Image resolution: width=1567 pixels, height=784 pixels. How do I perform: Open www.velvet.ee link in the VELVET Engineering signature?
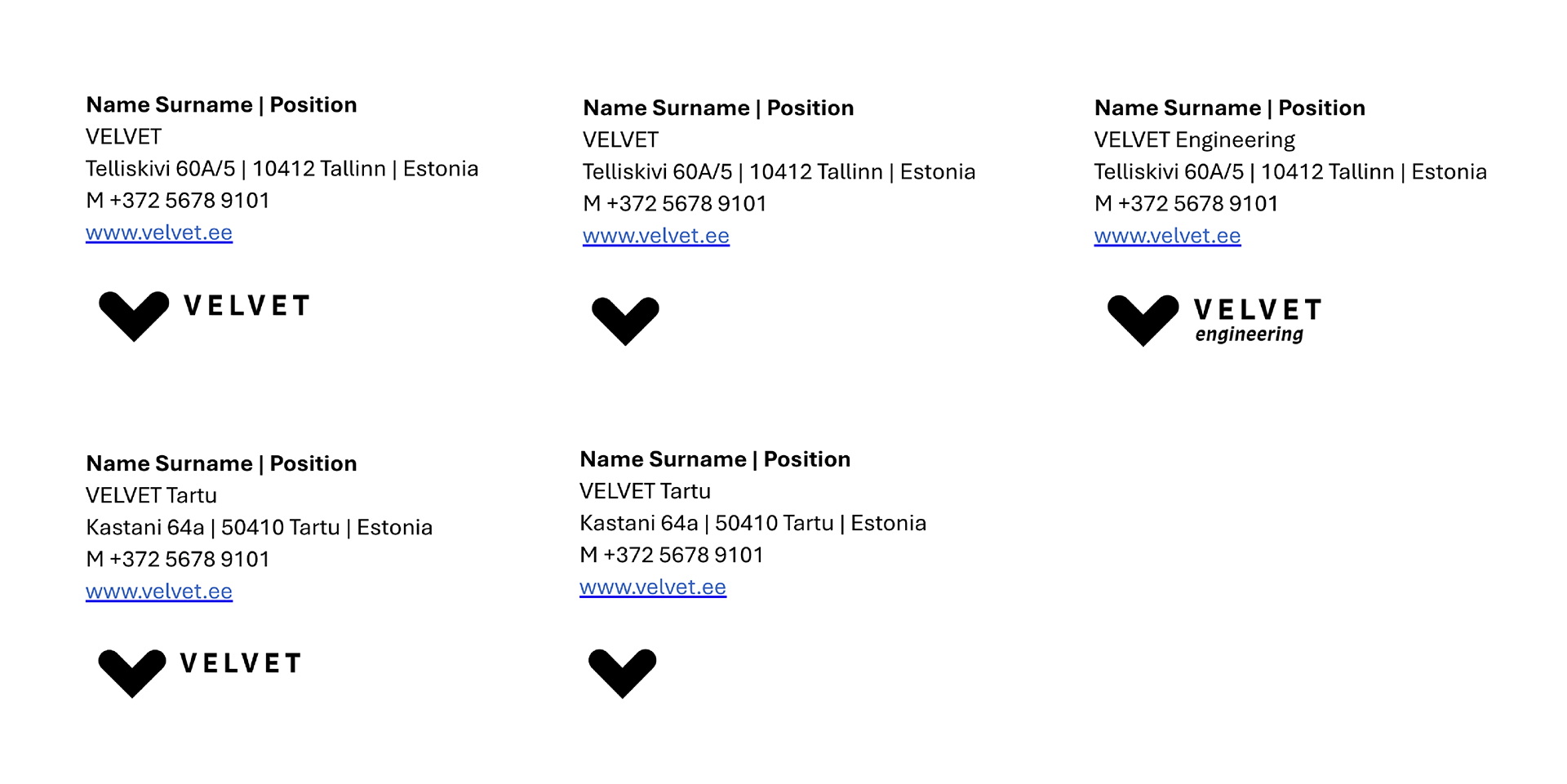(x=1167, y=236)
